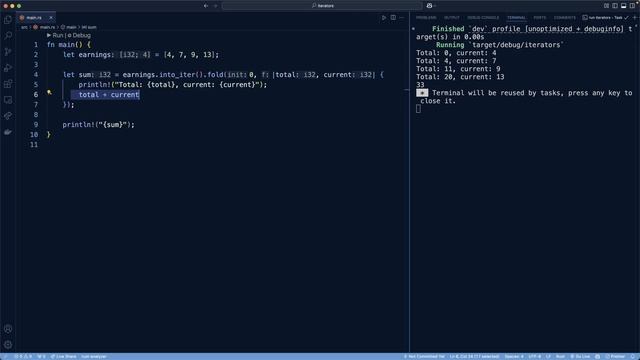
Task: Switch to the PORTS panel tab
Action: click(540, 18)
